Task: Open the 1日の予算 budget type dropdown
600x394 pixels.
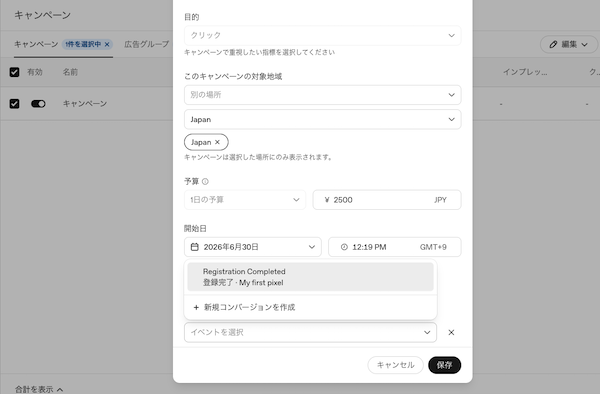Action: point(245,200)
